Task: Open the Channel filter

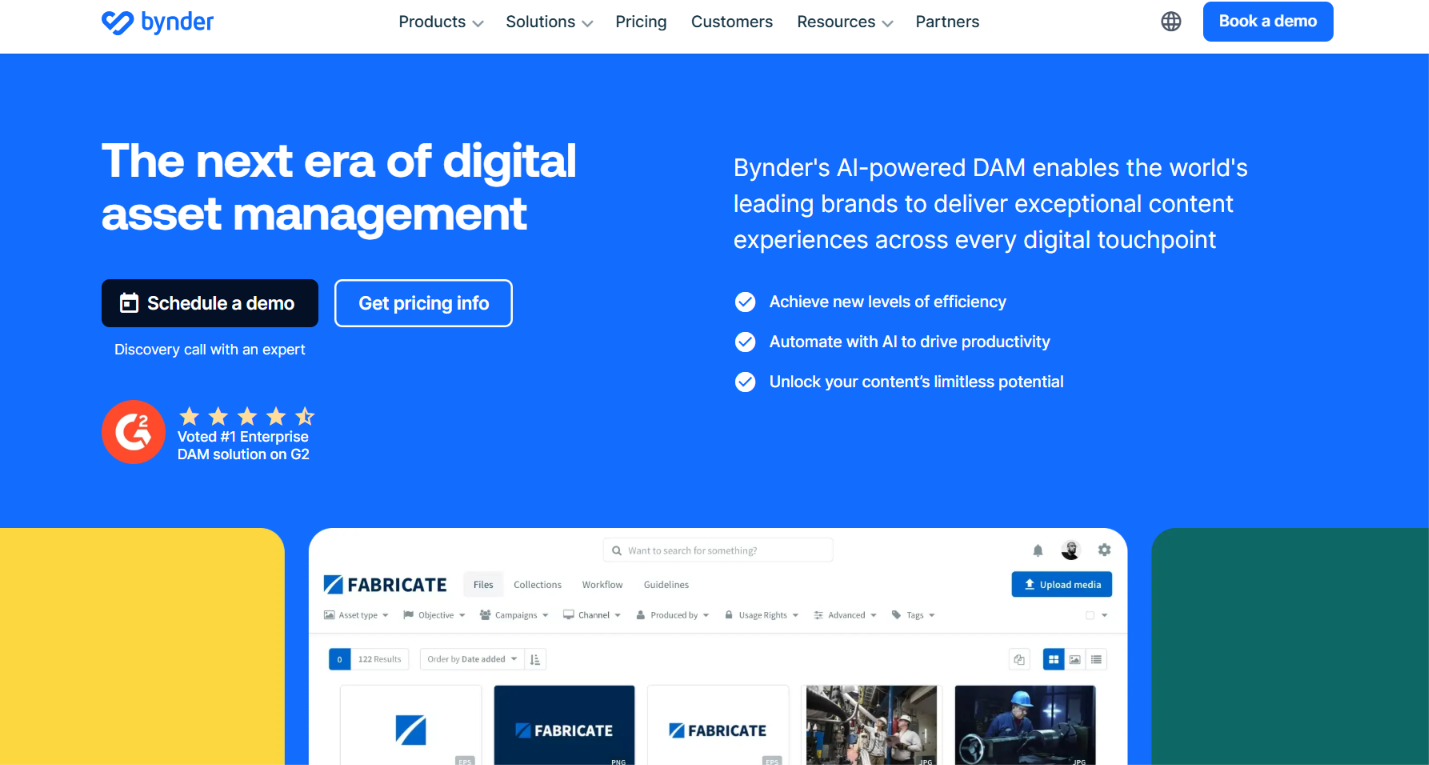Action: point(592,615)
